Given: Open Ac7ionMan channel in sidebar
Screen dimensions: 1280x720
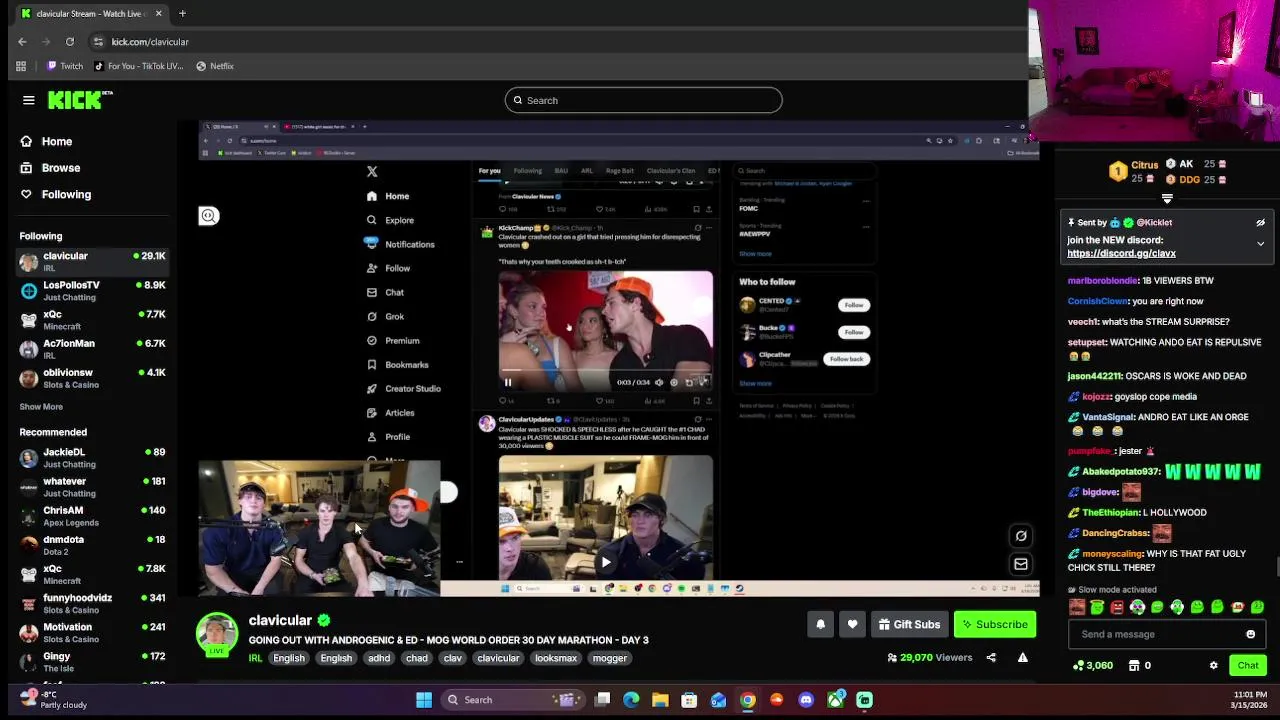Looking at the screenshot, I should click(92, 348).
